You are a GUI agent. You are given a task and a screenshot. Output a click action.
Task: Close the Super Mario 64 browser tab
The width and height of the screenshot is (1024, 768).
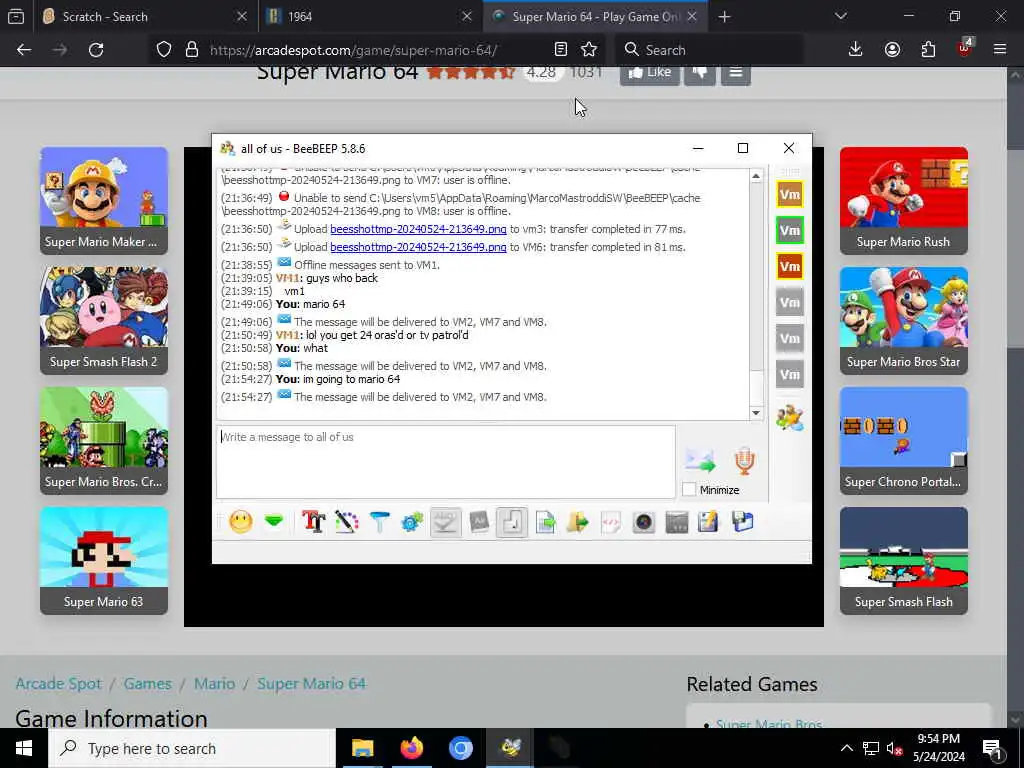tap(692, 16)
